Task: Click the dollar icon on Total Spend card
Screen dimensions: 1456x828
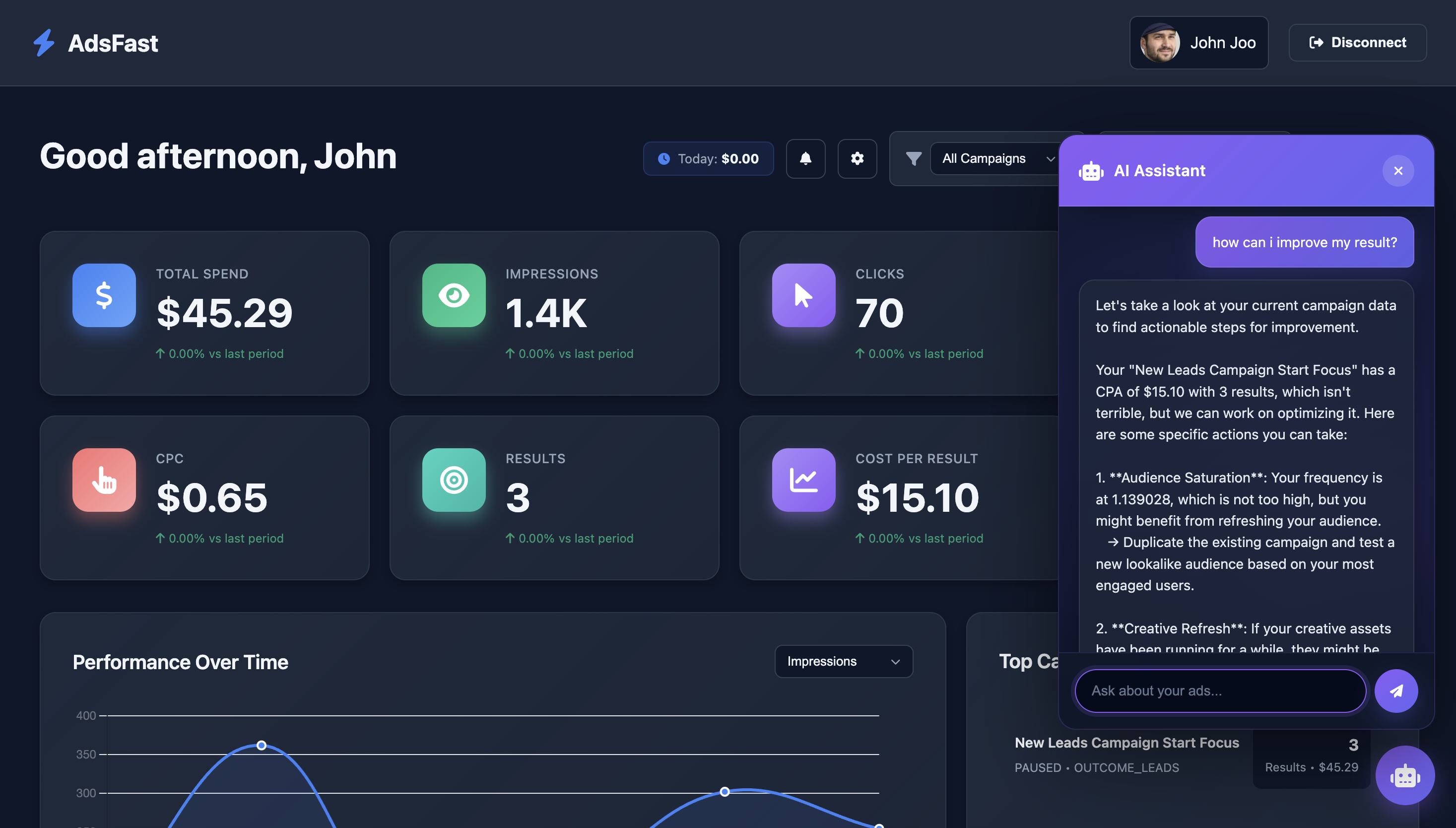Action: pos(104,295)
